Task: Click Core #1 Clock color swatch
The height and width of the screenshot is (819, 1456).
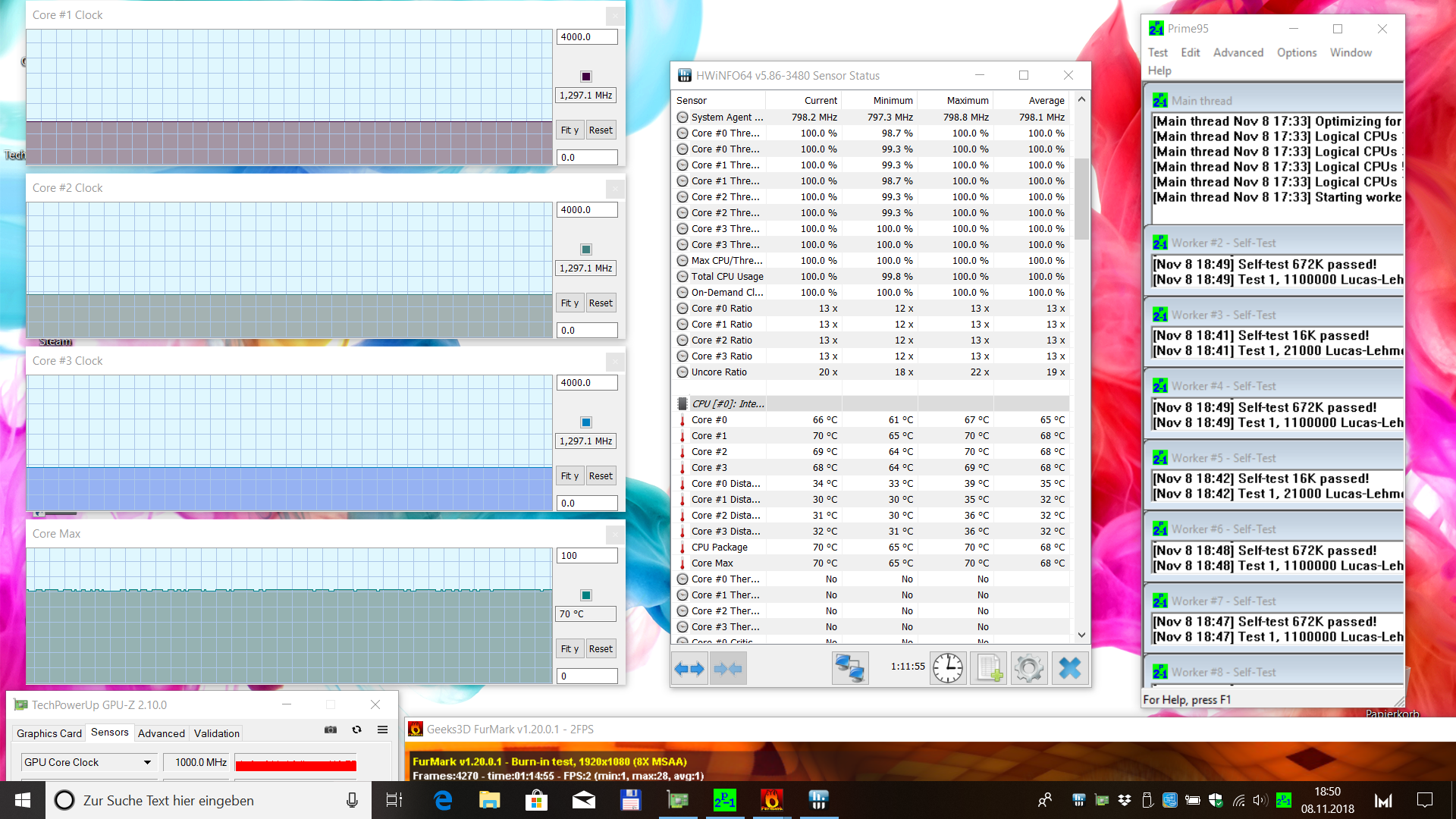Action: pyautogui.click(x=585, y=76)
